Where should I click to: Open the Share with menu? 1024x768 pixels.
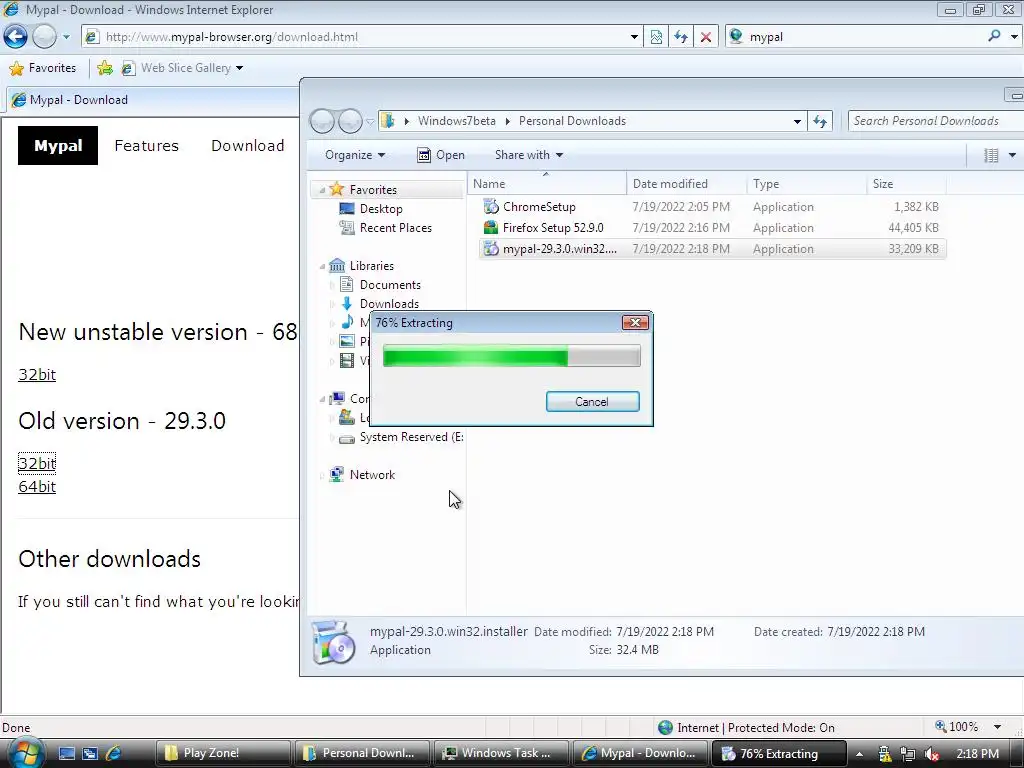coord(528,155)
